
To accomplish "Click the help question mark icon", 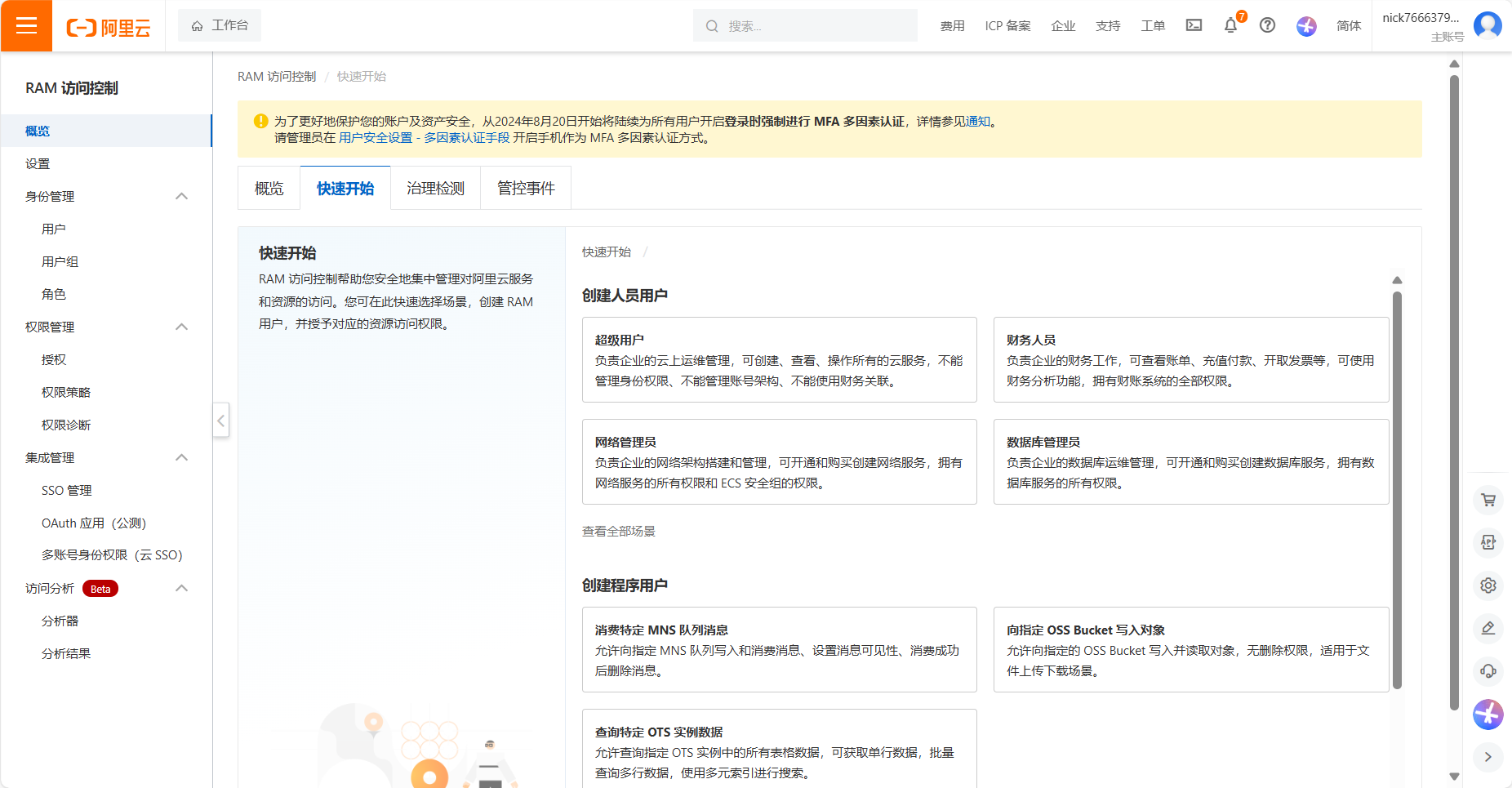I will point(1267,25).
